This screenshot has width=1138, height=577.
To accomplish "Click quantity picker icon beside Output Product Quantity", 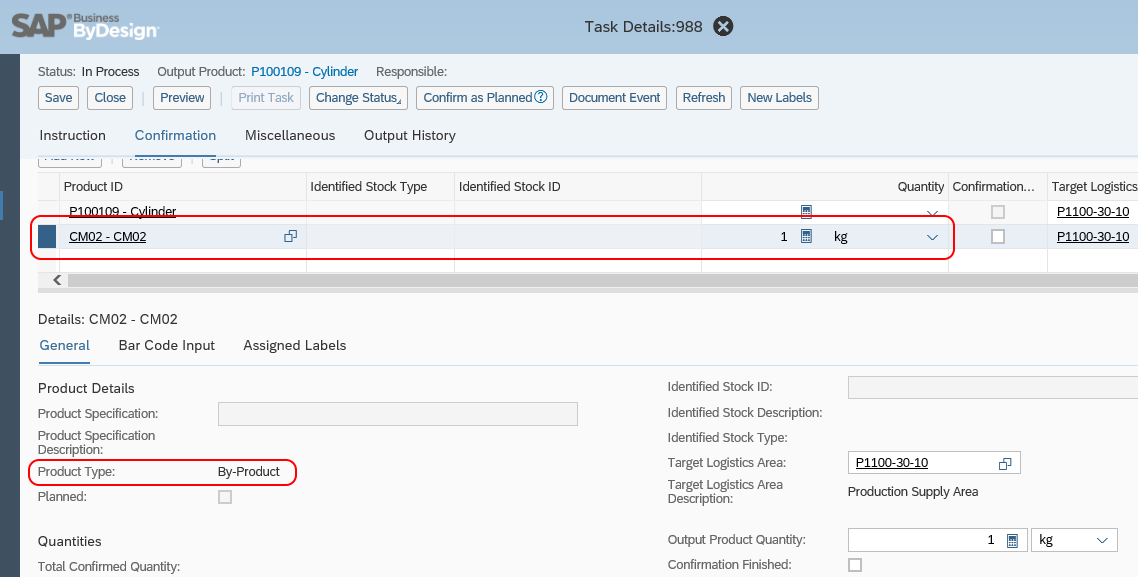I will coord(1014,539).
